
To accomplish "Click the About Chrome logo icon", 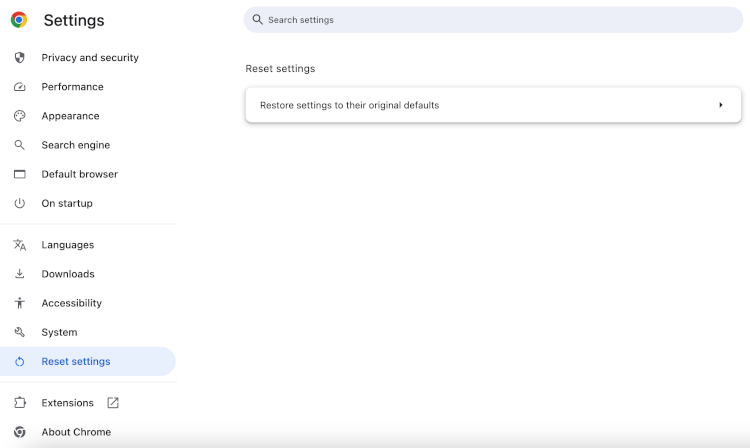I will point(20,432).
